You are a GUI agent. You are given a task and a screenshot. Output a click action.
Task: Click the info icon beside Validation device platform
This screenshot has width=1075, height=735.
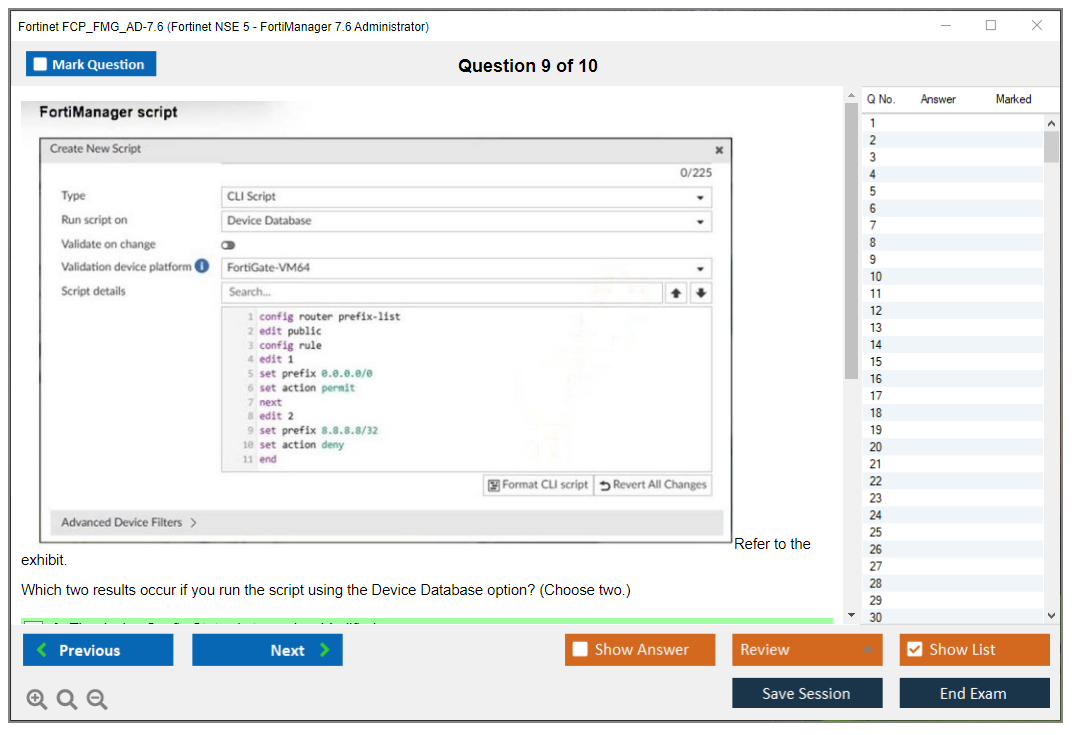tap(203, 268)
